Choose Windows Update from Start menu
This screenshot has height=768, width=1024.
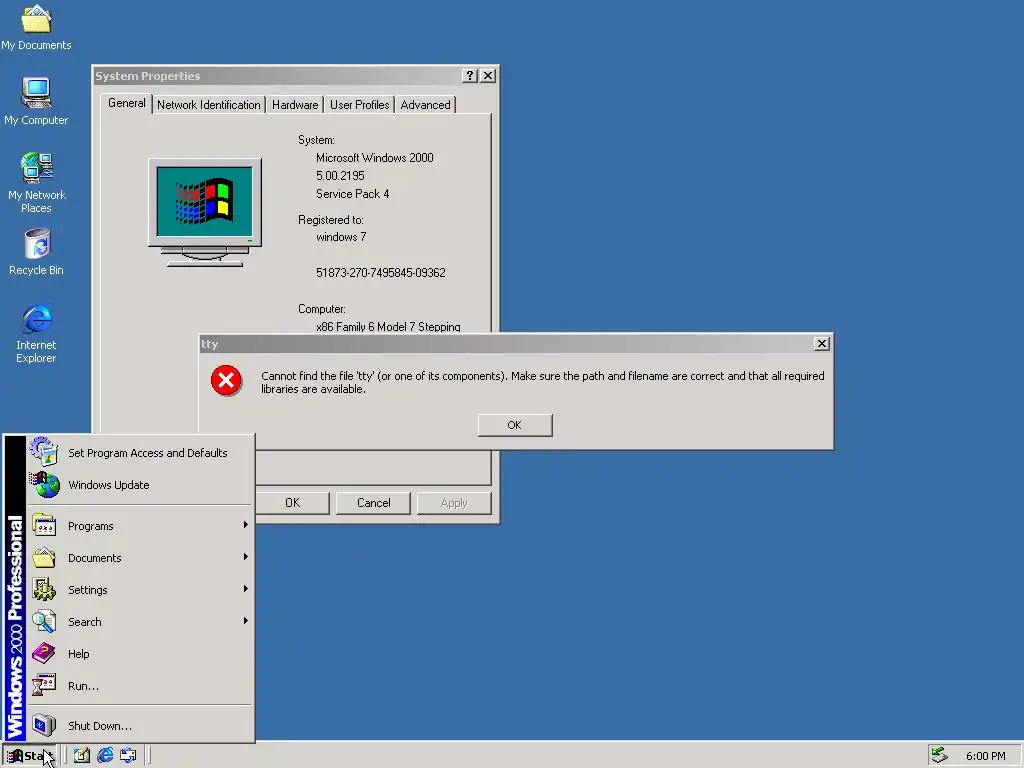(140, 485)
